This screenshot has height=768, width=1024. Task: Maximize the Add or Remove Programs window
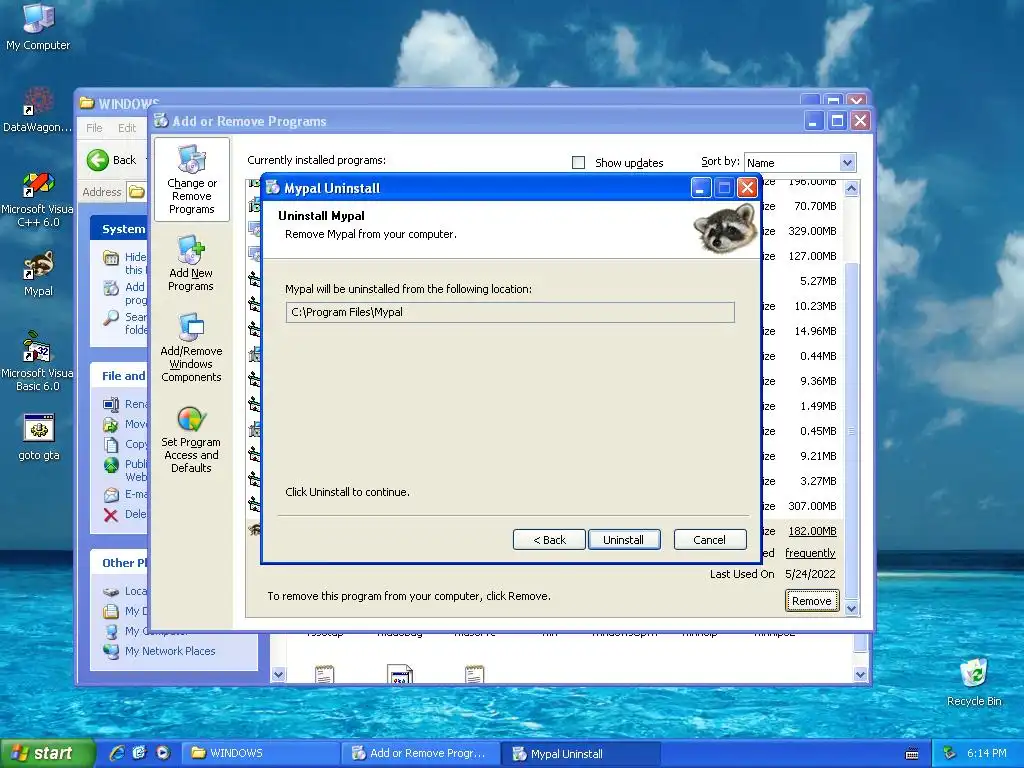click(x=837, y=121)
